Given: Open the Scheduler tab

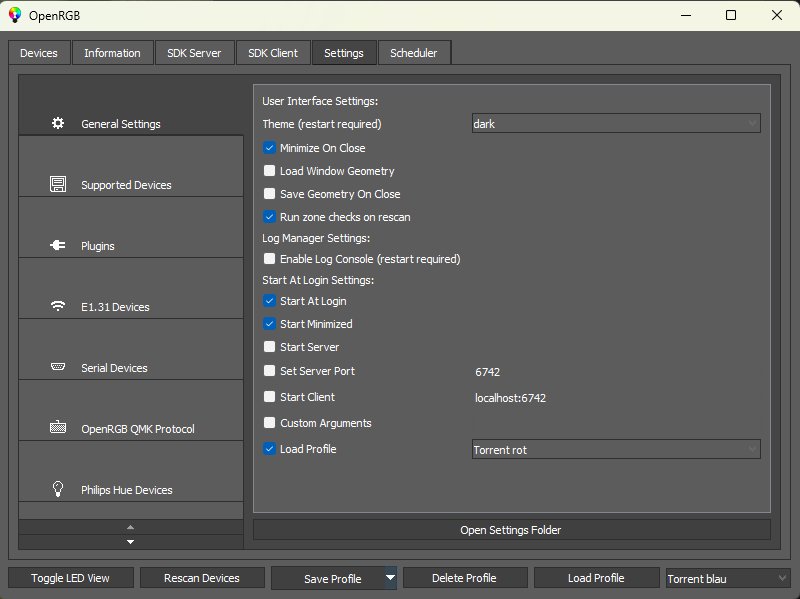Looking at the screenshot, I should [414, 53].
